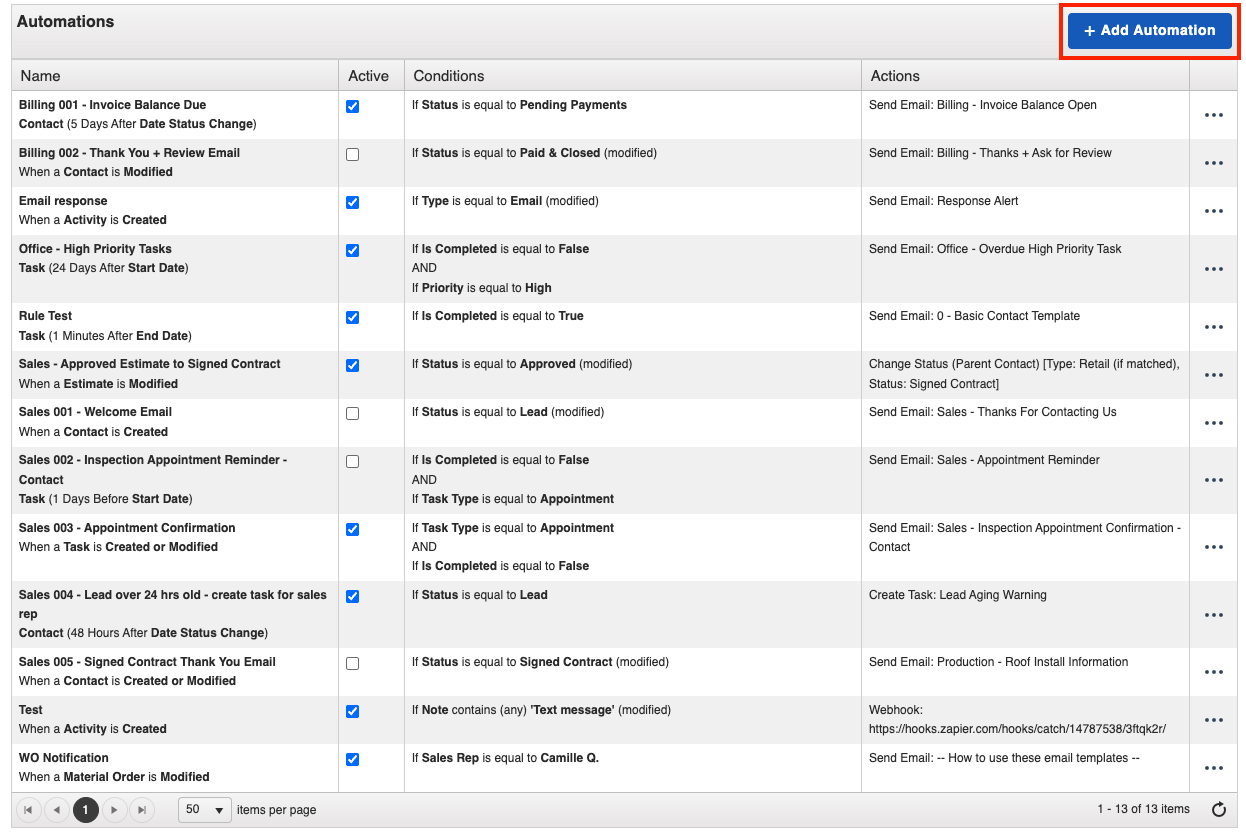Jump to the first page of automations
This screenshot has width=1246, height=838.
(x=29, y=810)
